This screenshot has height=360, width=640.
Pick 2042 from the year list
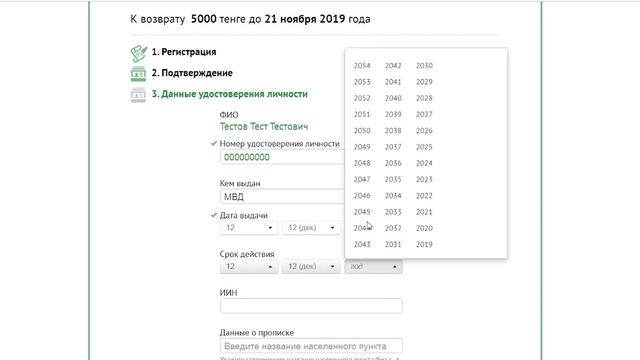[393, 66]
